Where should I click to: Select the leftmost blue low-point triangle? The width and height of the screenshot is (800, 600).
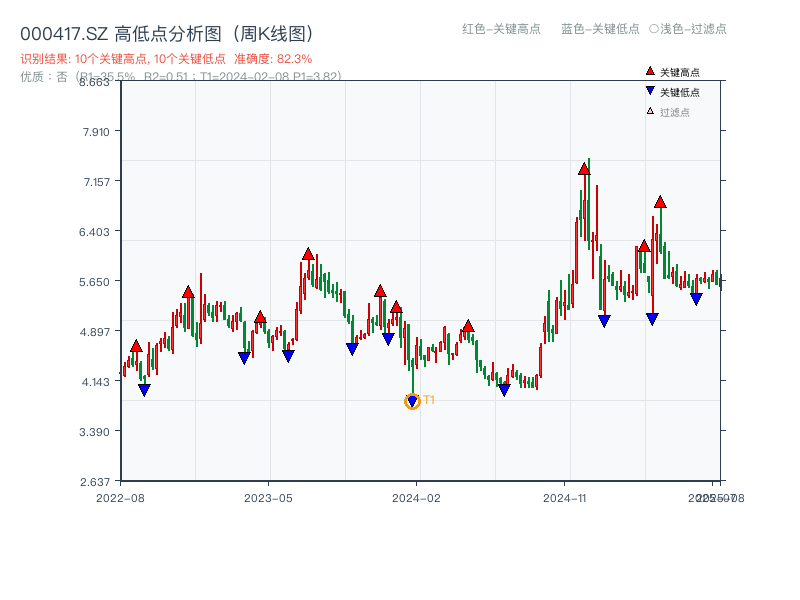[144, 390]
